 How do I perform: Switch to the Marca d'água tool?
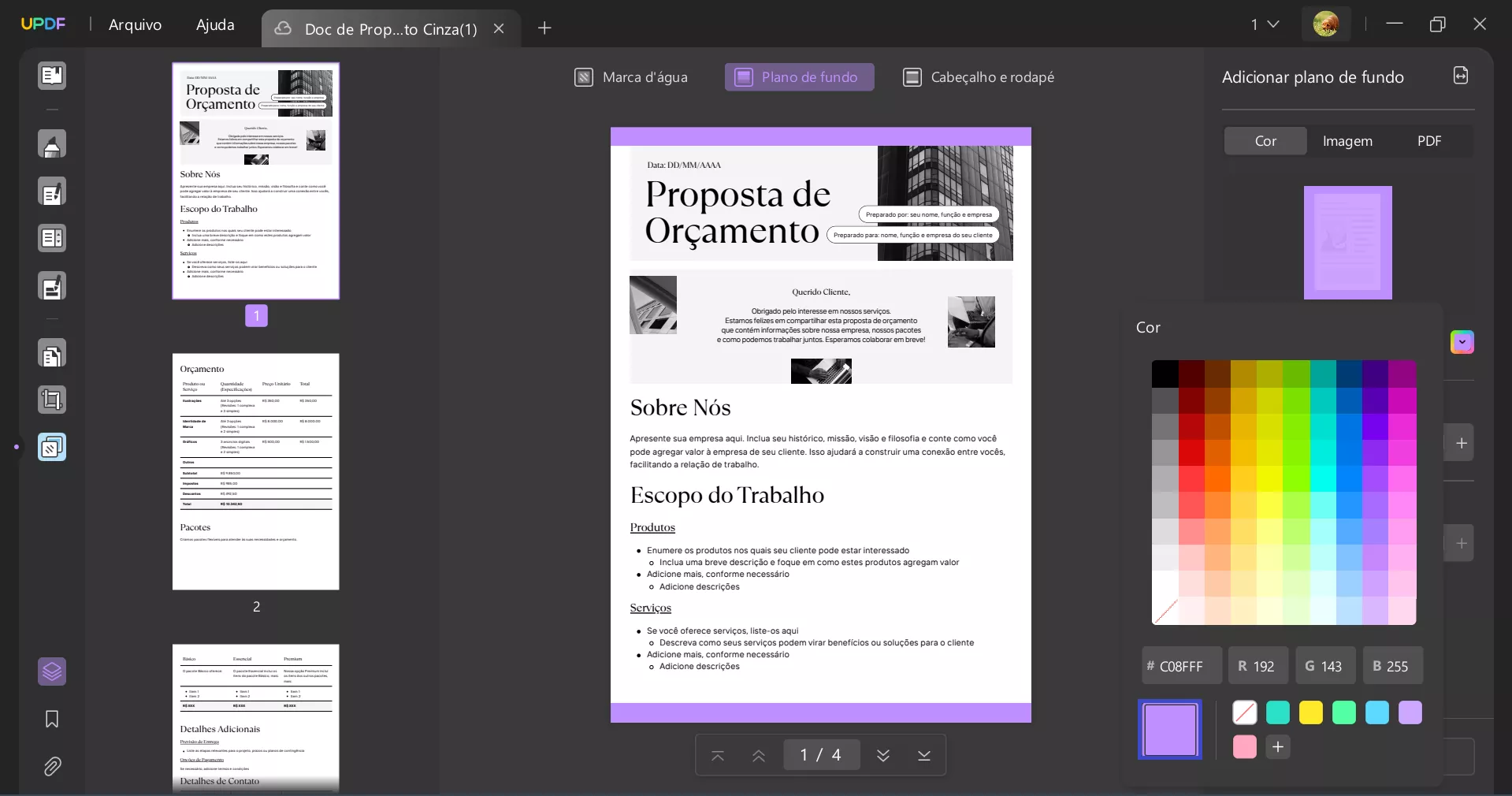[631, 77]
